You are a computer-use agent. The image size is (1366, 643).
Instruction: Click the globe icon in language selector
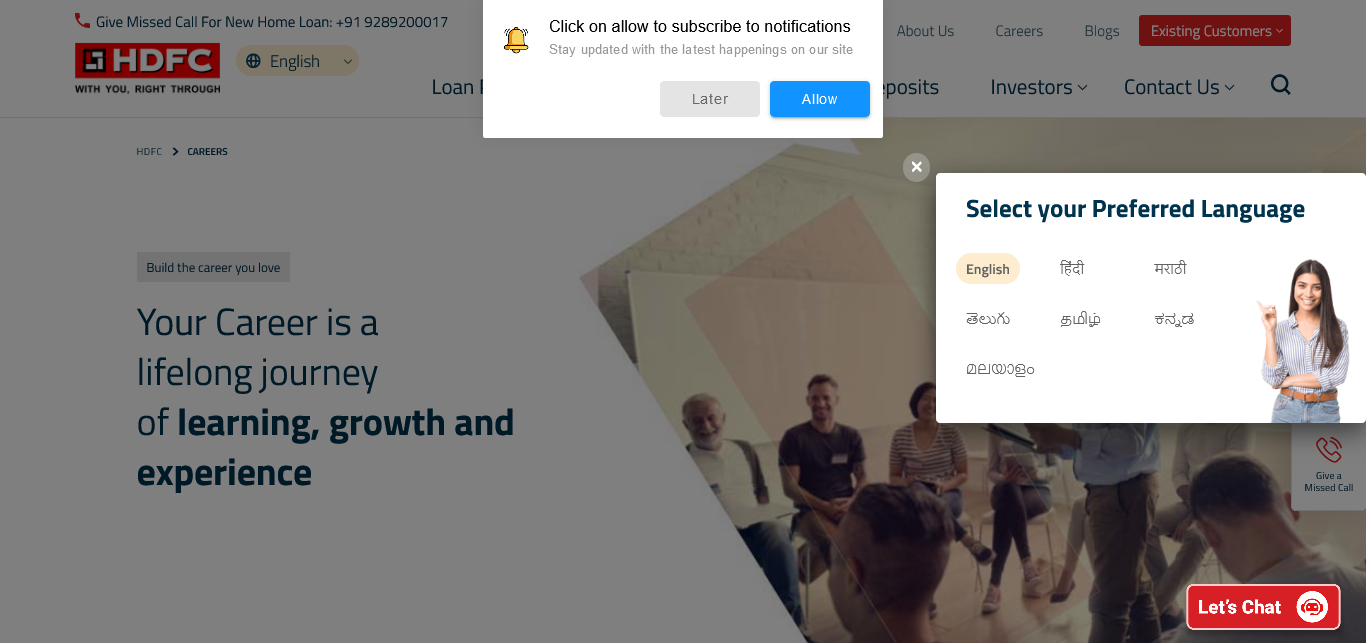[253, 61]
